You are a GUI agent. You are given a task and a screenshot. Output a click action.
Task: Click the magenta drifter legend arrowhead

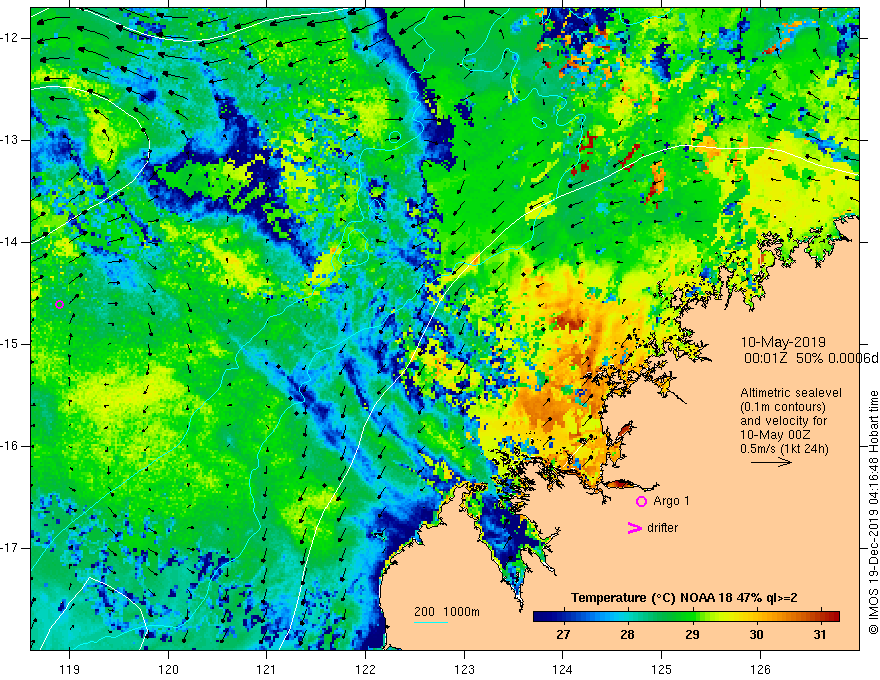[634, 528]
